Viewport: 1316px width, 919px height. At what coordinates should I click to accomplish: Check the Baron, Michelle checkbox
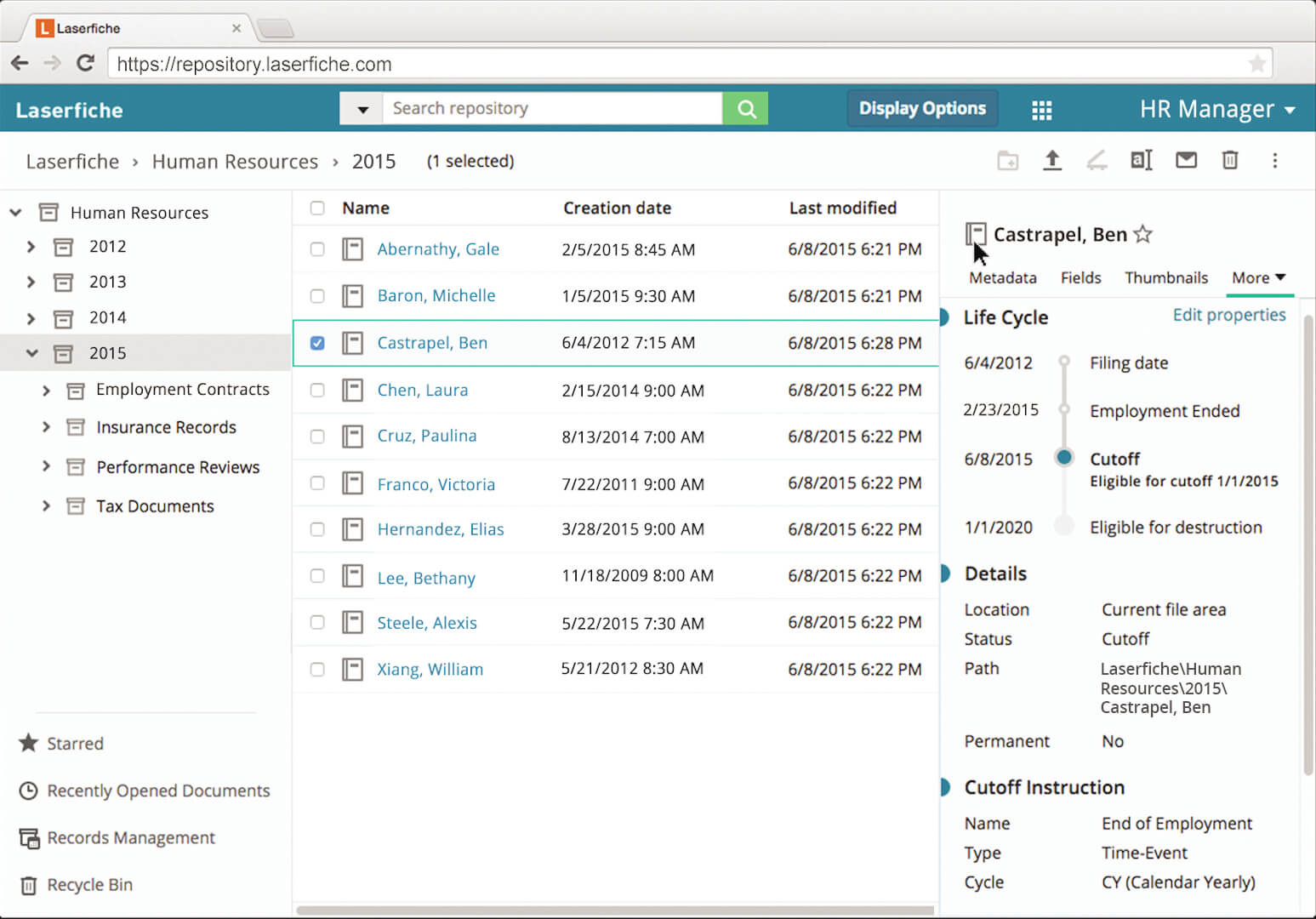(x=317, y=296)
